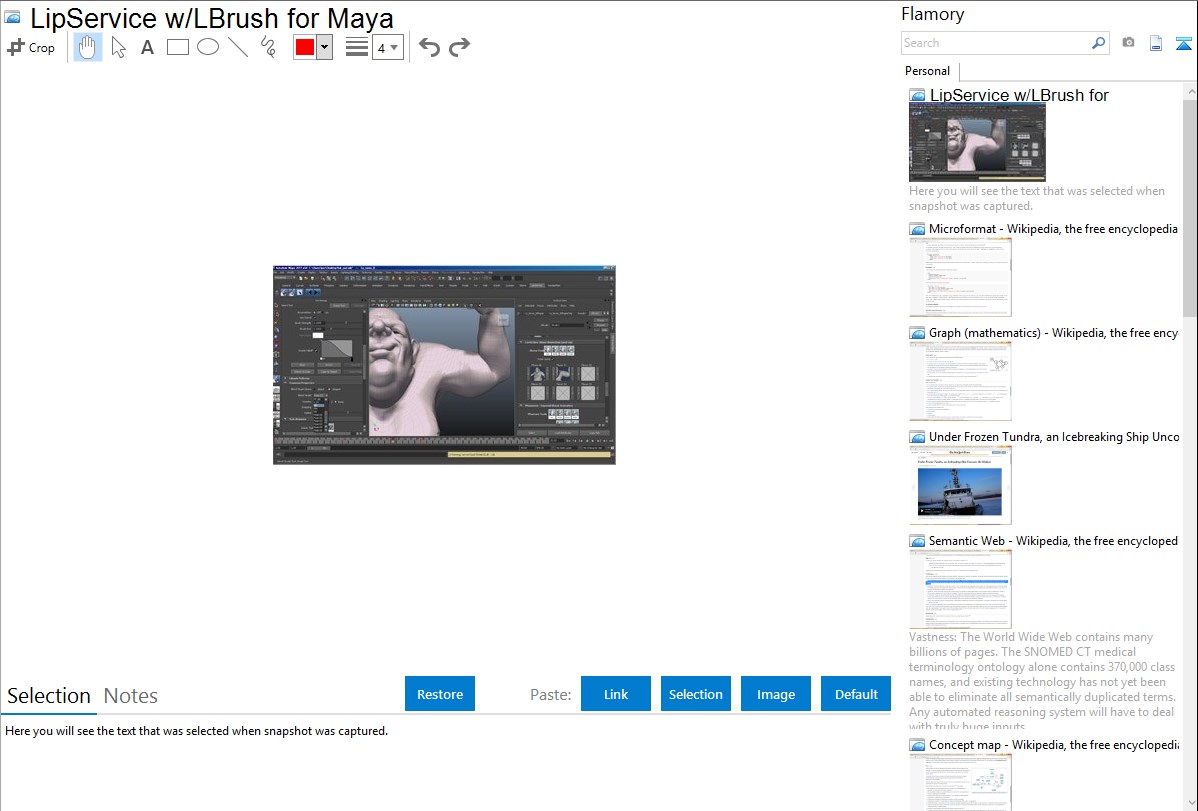Screen dimensions: 1198x811
Task: Open the color picker dropdown arrow
Action: tap(324, 47)
